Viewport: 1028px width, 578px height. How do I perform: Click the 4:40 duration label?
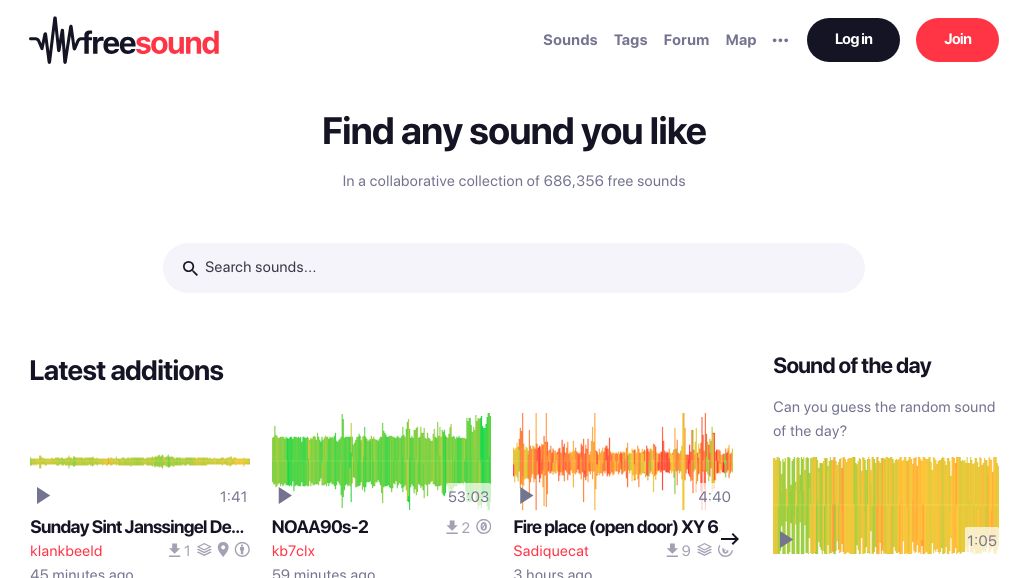[714, 497]
